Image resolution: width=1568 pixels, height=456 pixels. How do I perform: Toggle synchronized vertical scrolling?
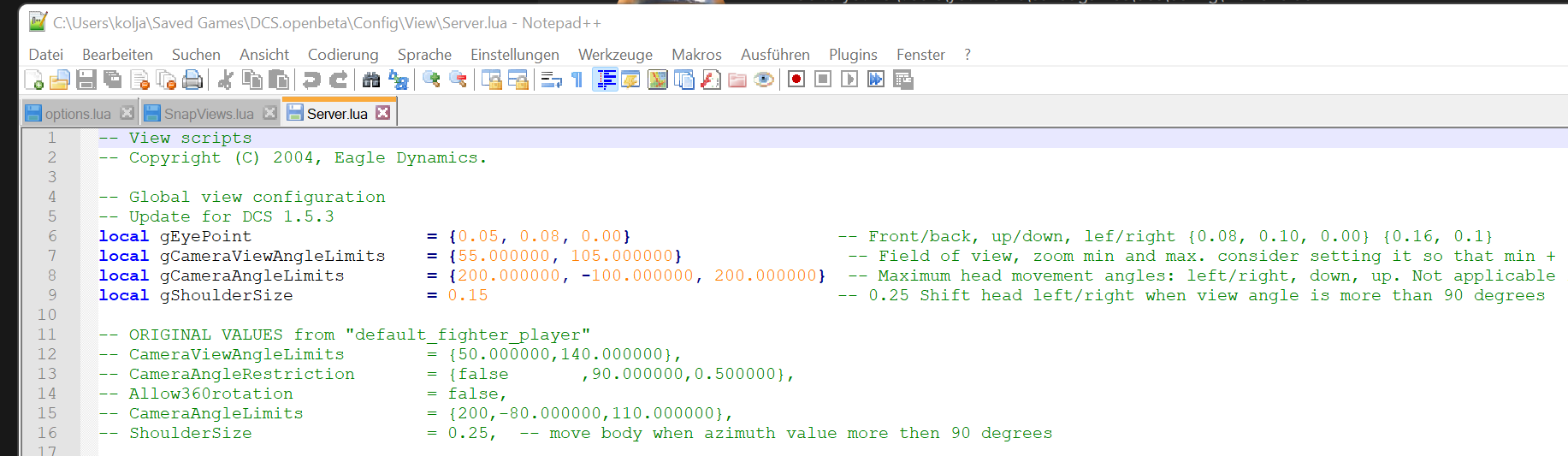coord(492,80)
